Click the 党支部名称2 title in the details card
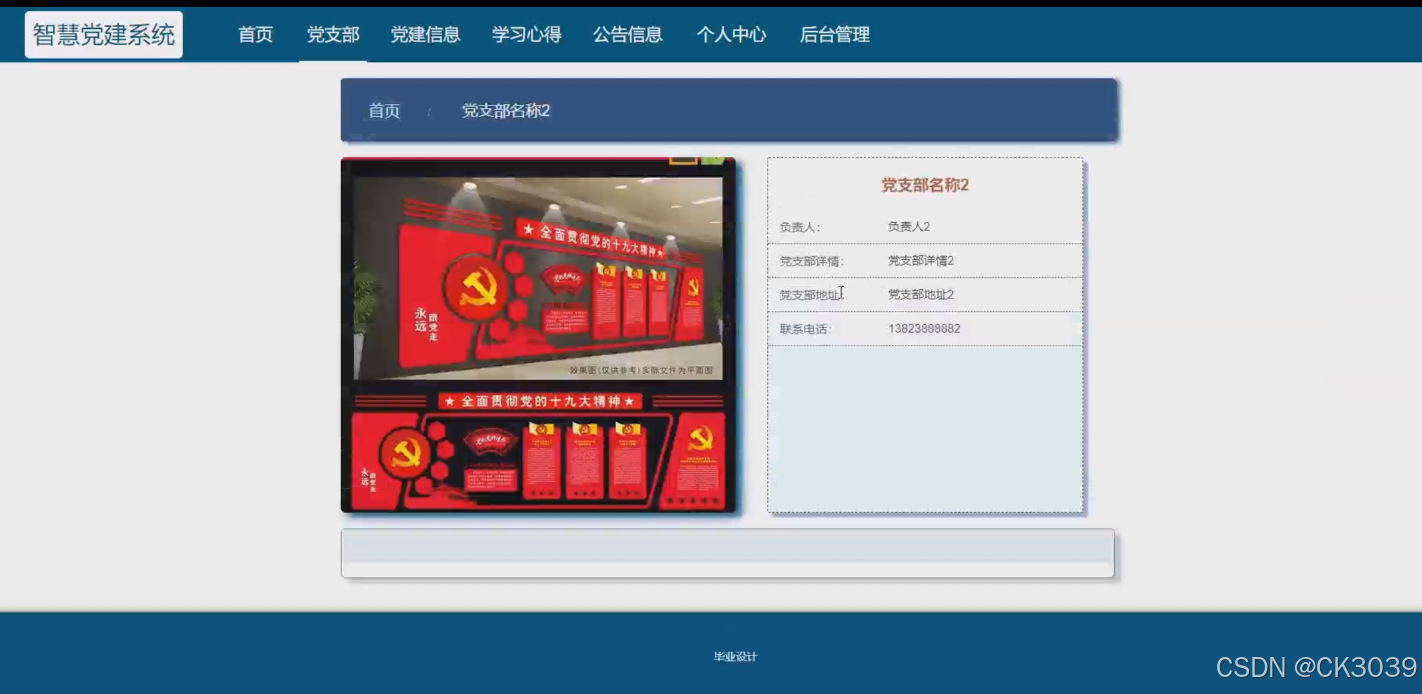Screen dimensions: 1422x694 (x=925, y=185)
